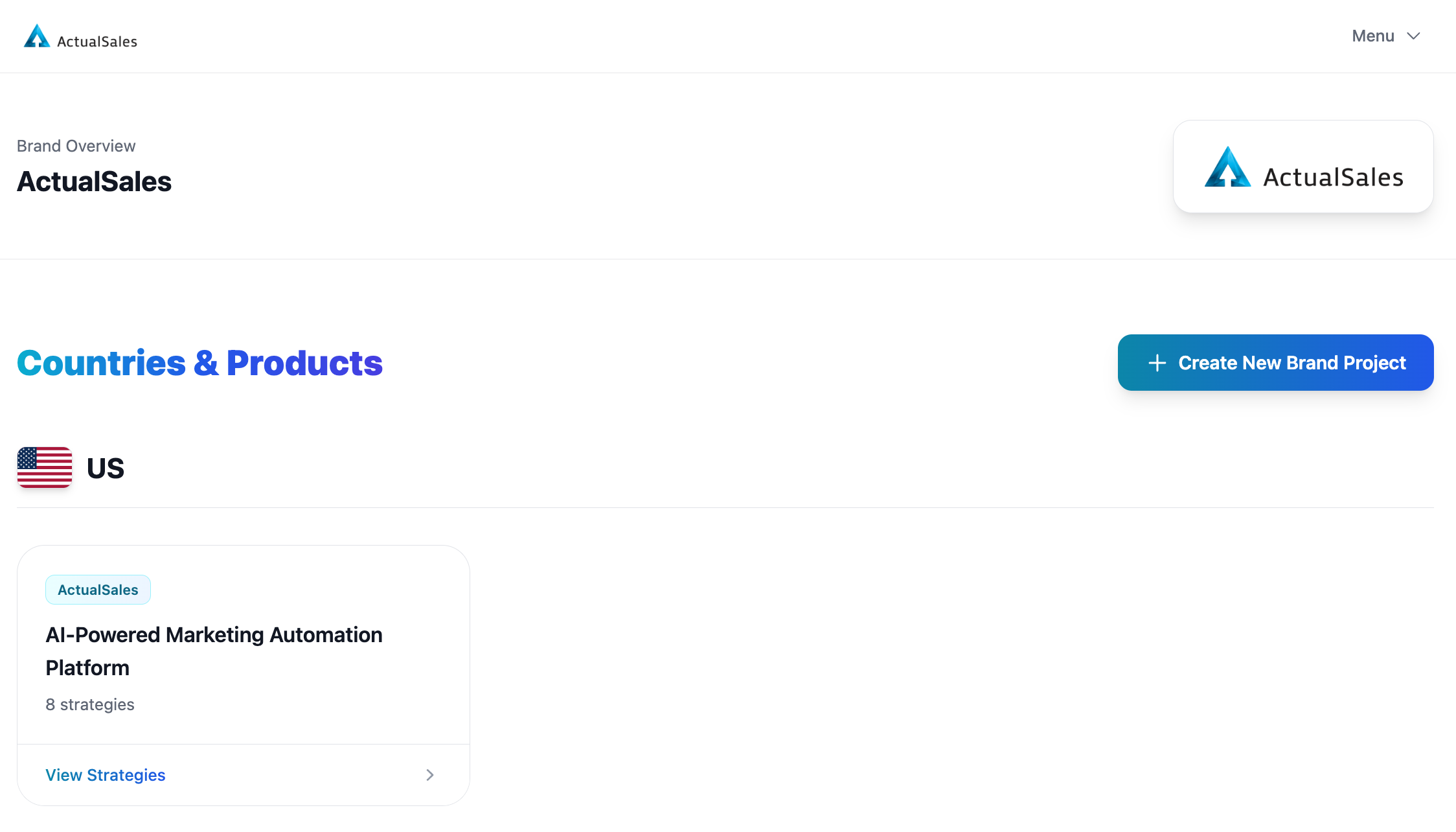
Task: Select the US country heading
Action: tap(105, 467)
